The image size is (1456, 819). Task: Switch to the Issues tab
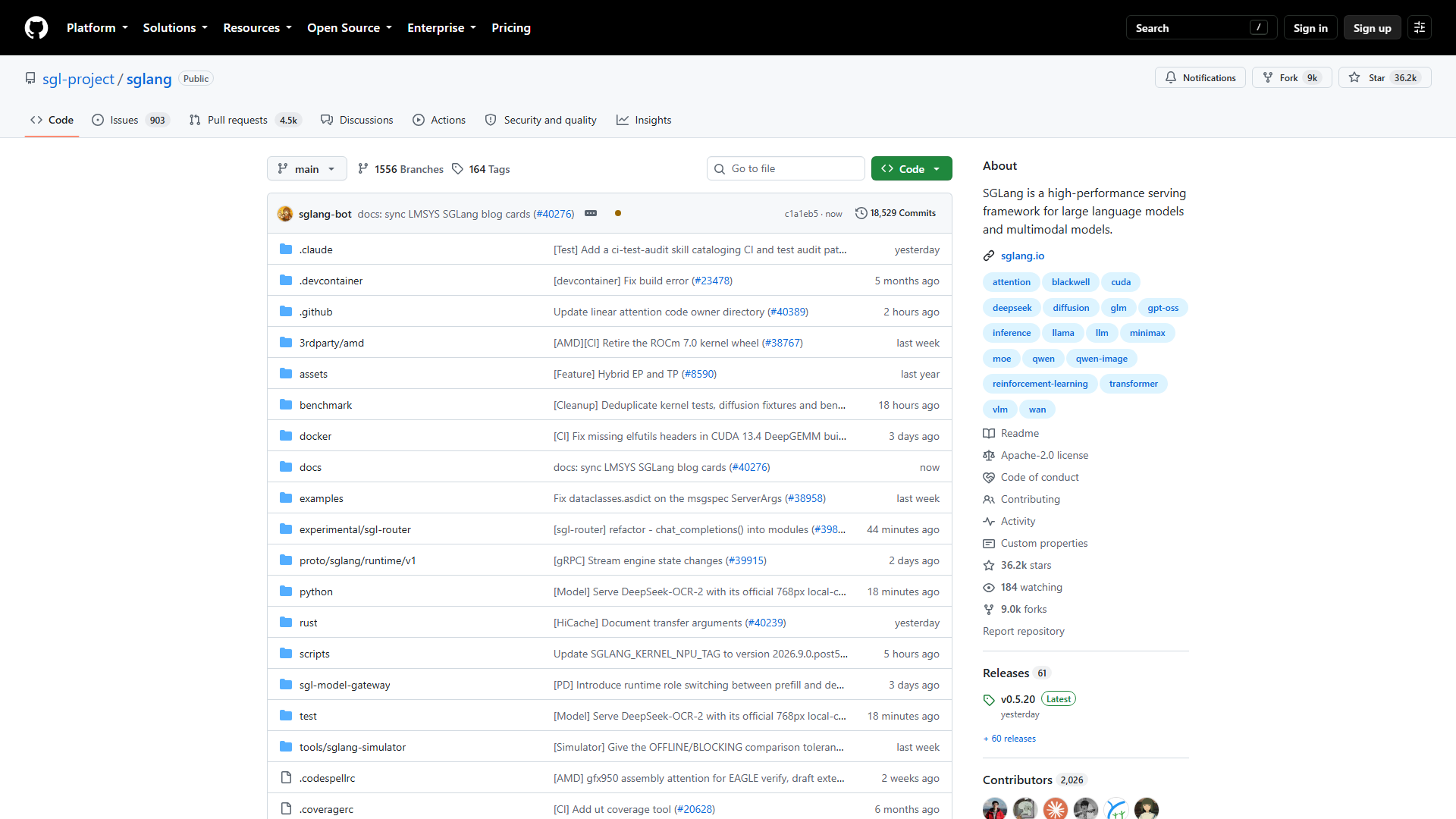[130, 120]
